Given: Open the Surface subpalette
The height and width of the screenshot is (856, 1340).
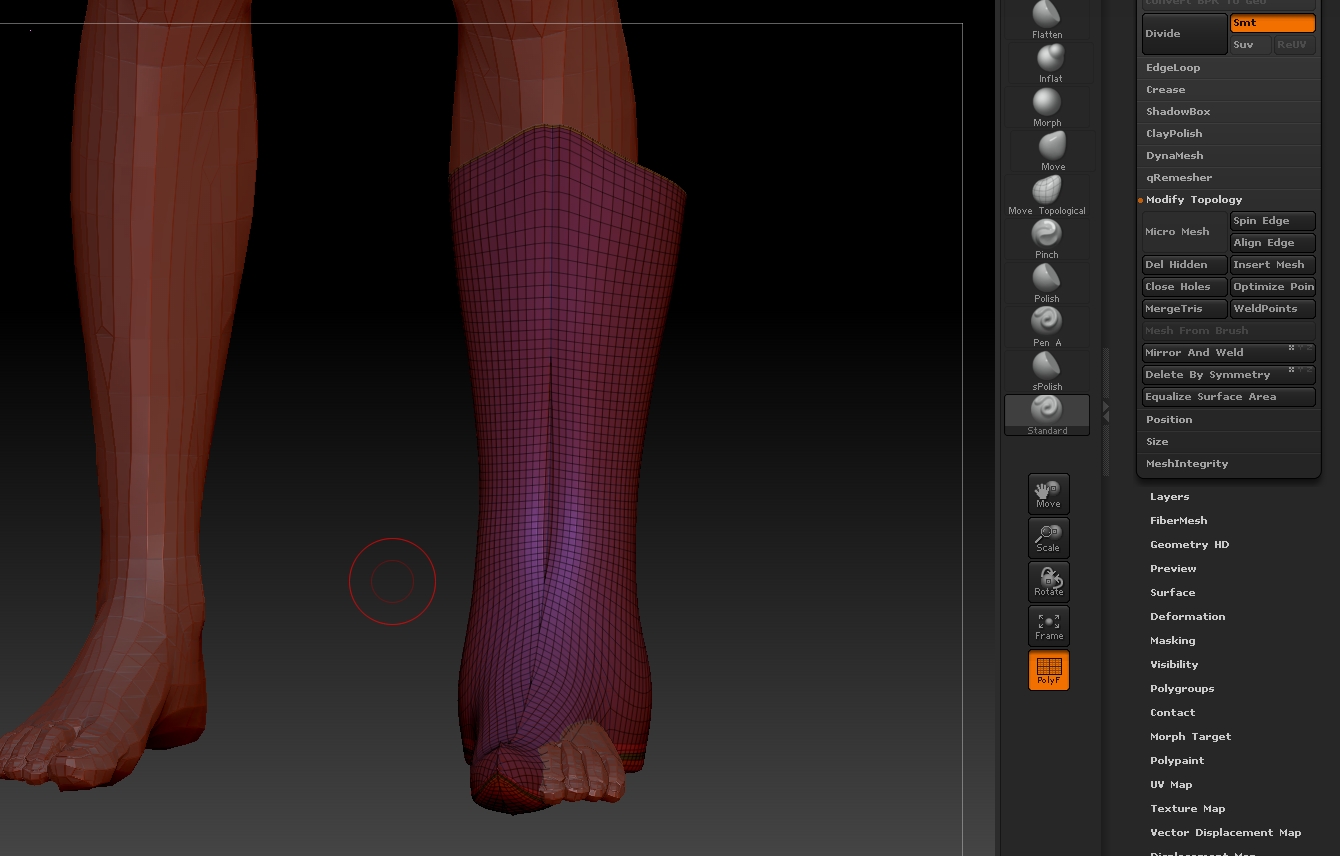Looking at the screenshot, I should 1172,593.
